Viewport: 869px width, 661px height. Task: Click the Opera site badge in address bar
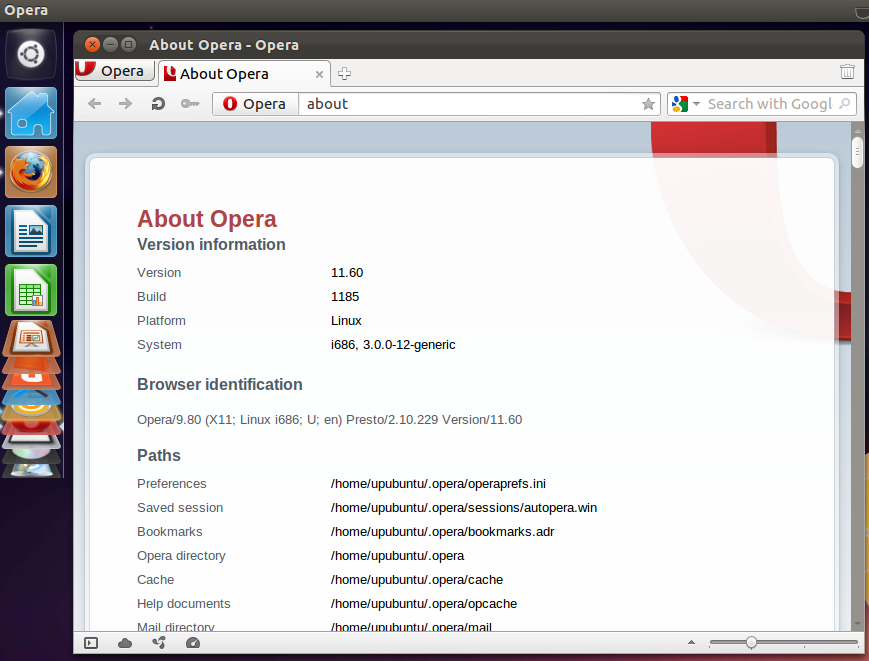pyautogui.click(x=255, y=104)
